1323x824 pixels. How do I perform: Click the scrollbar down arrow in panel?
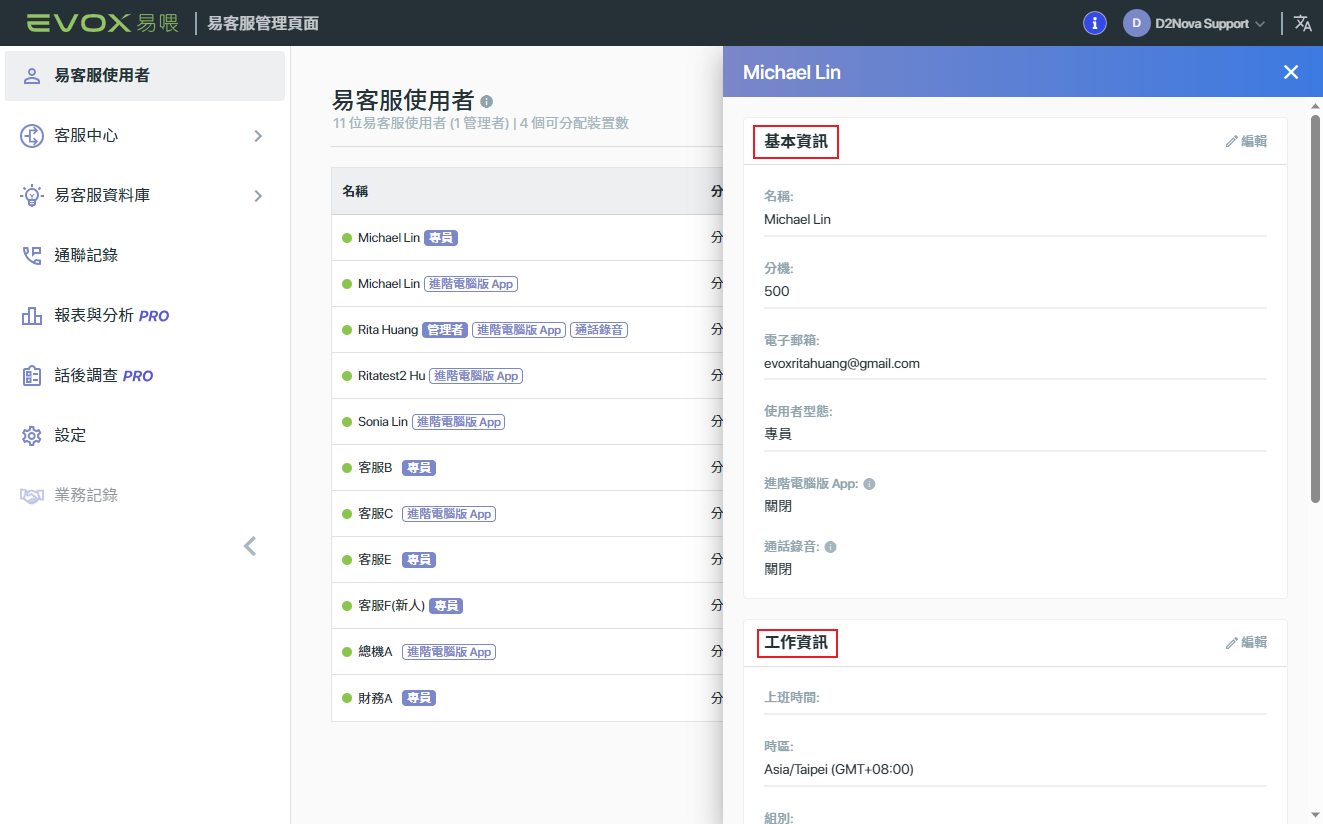click(x=1315, y=814)
